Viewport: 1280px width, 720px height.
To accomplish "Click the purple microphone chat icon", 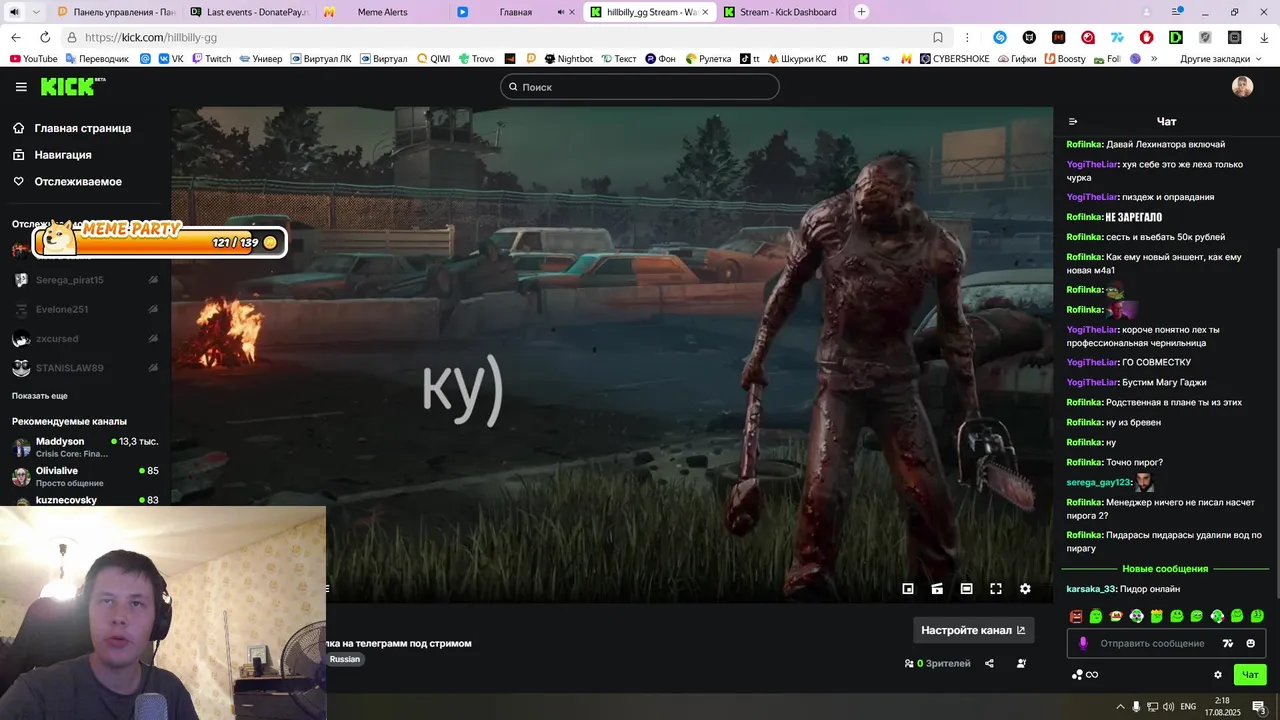I will (x=1083, y=643).
